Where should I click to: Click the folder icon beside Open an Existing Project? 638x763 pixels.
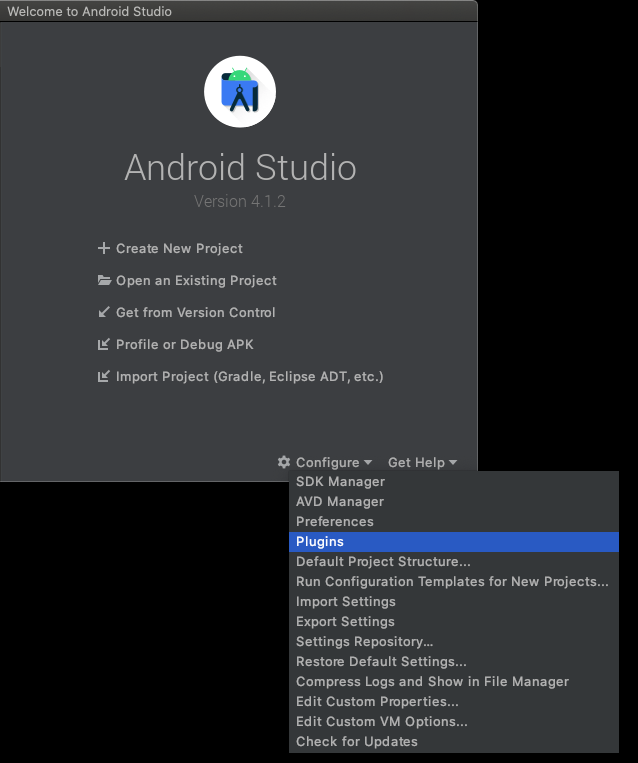(104, 280)
